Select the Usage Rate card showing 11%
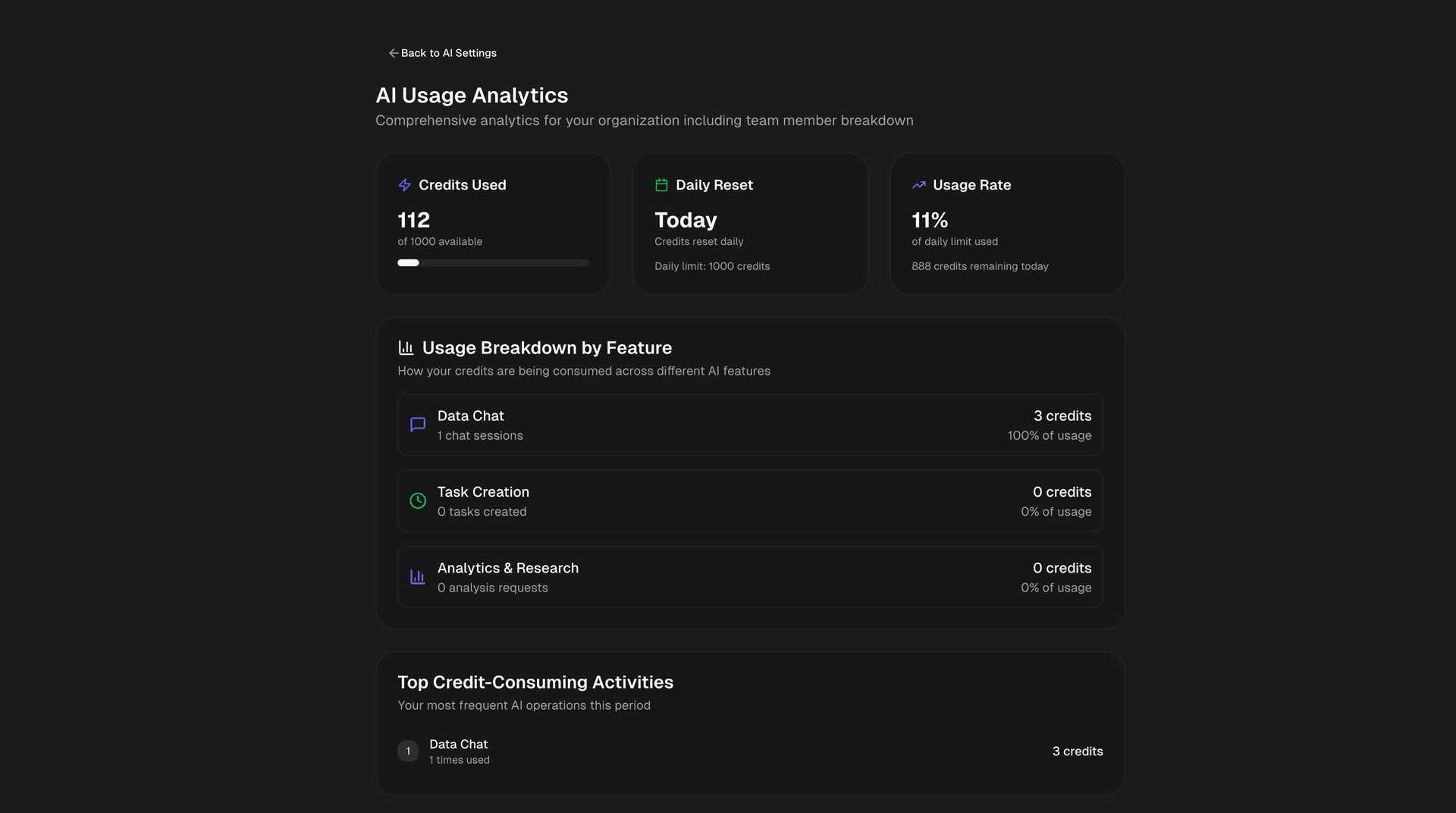The image size is (1456, 813). point(1007,224)
